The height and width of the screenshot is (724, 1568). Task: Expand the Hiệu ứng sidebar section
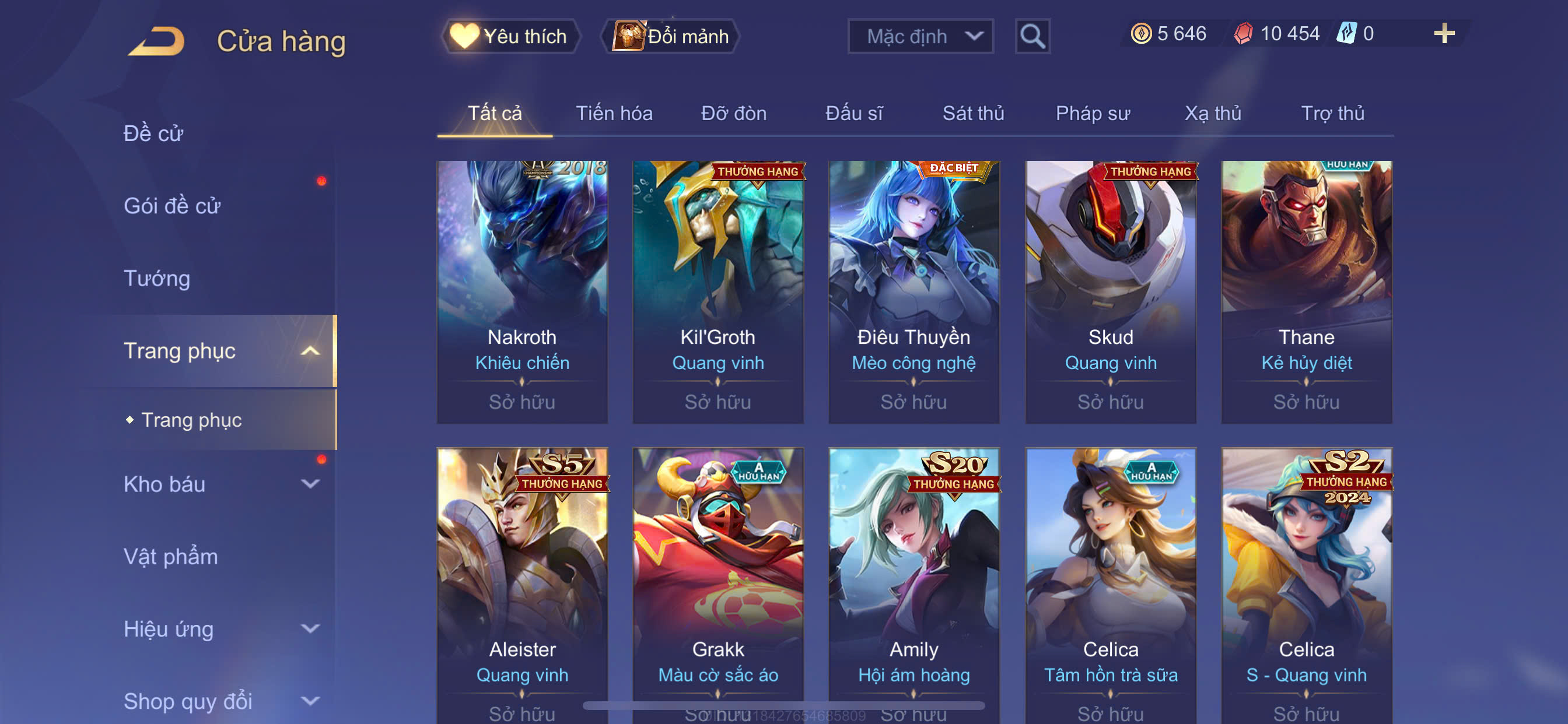[x=310, y=629]
